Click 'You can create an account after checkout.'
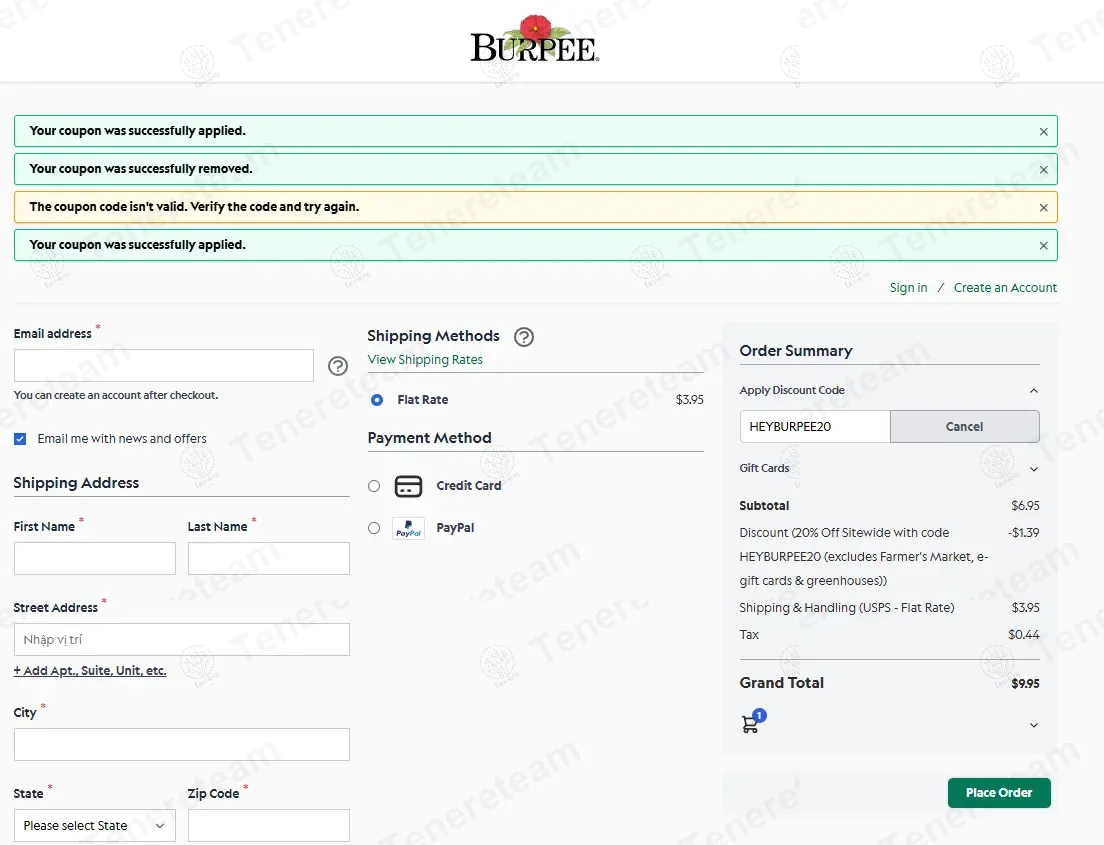This screenshot has width=1104, height=845. (x=116, y=396)
